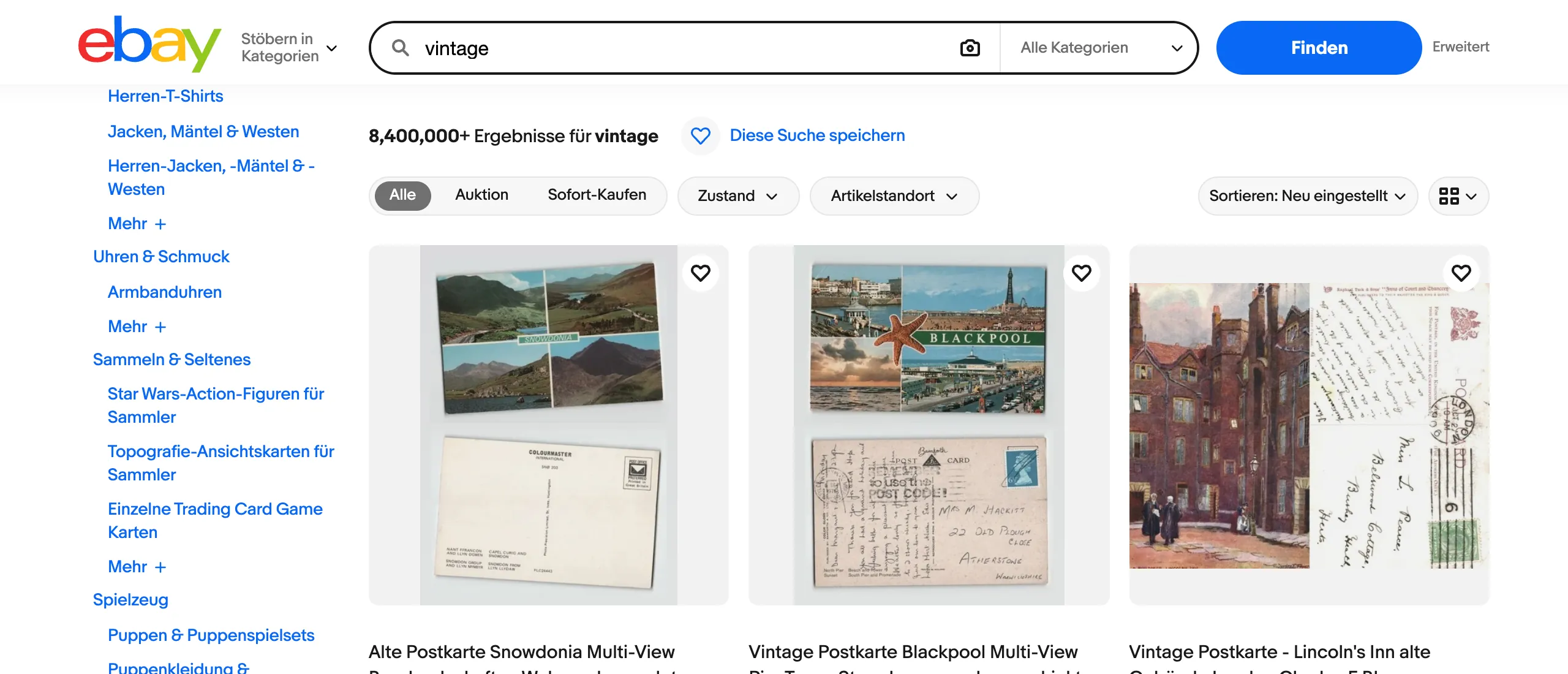The image size is (1568, 674).
Task: Click Diese Suche speichern link
Action: tap(817, 135)
